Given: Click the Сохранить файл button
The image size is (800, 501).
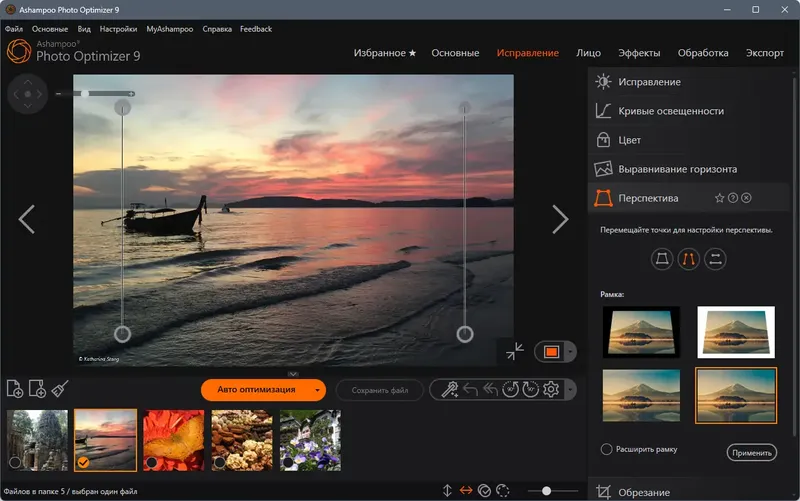Looking at the screenshot, I should point(380,390).
